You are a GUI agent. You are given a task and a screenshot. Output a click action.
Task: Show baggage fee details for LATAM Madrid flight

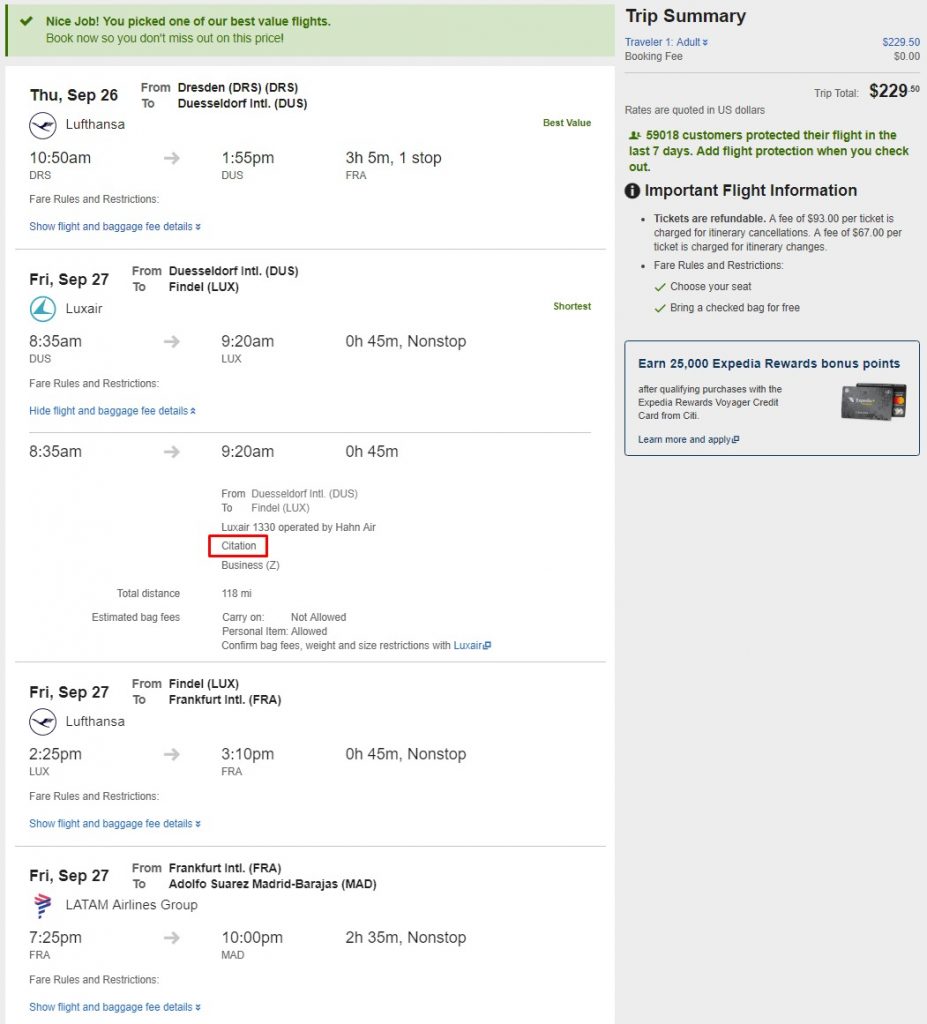tap(115, 1007)
